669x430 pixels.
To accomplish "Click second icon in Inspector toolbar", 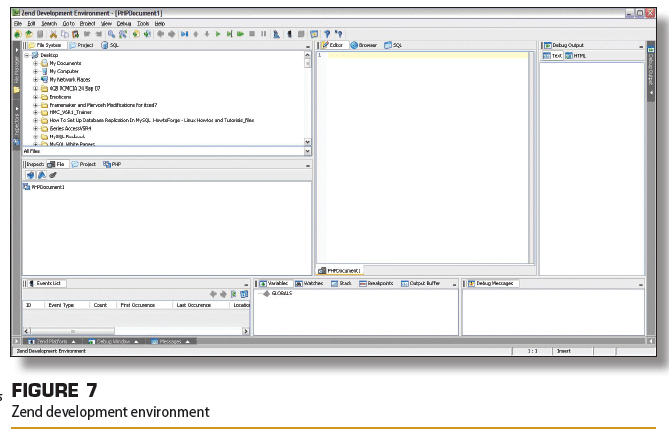I will click(x=42, y=175).
